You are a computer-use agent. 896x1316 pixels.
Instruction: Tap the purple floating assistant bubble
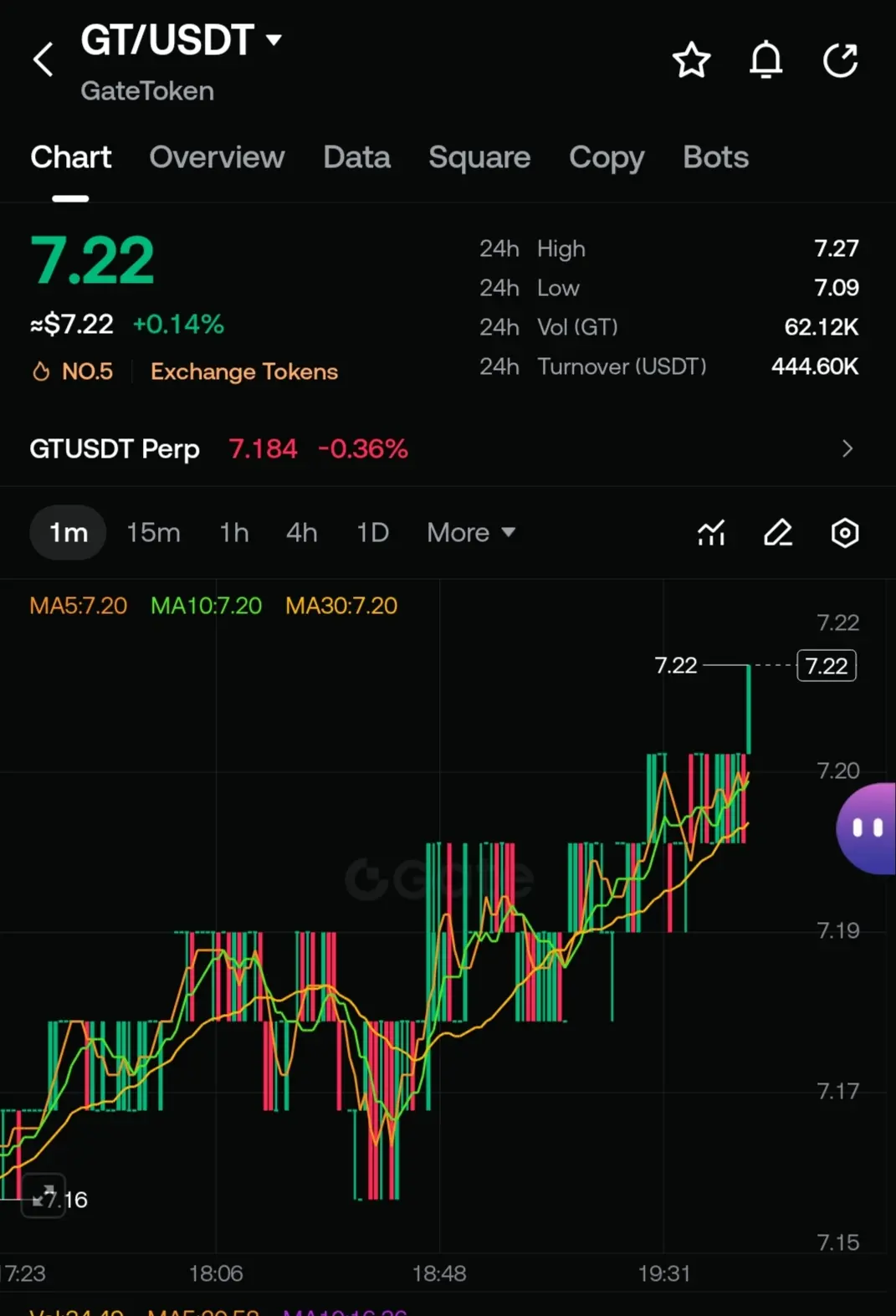click(x=867, y=828)
